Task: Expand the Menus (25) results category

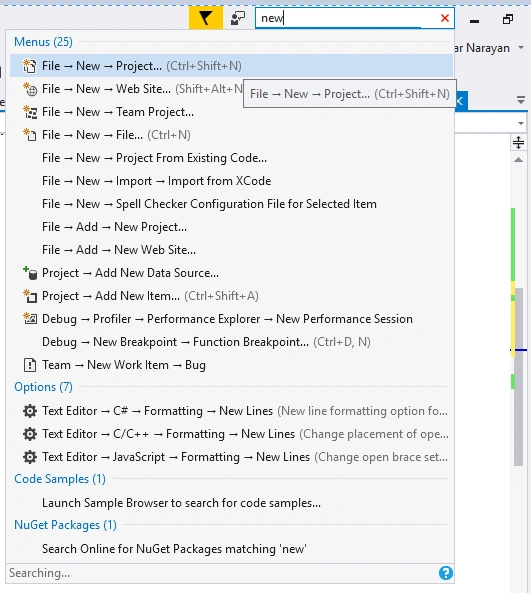Action: (x=43, y=42)
